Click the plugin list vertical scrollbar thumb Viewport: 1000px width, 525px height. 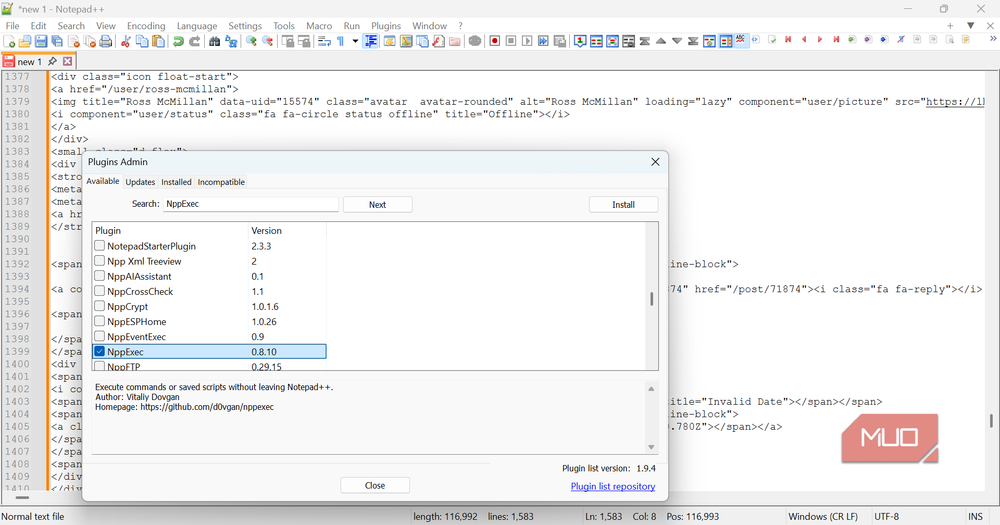[651, 299]
